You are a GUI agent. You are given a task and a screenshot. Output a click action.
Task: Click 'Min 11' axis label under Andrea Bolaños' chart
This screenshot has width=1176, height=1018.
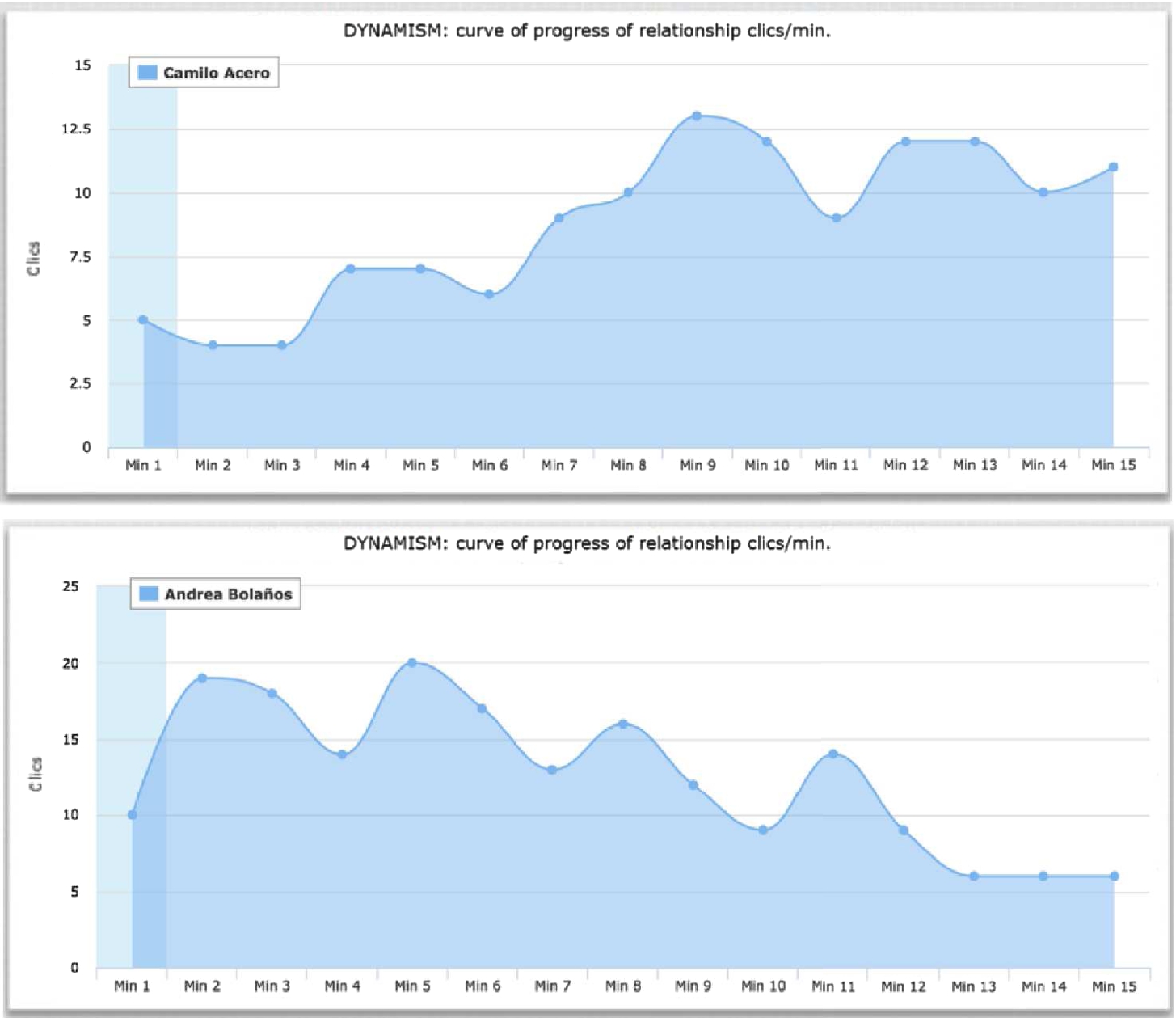click(833, 986)
